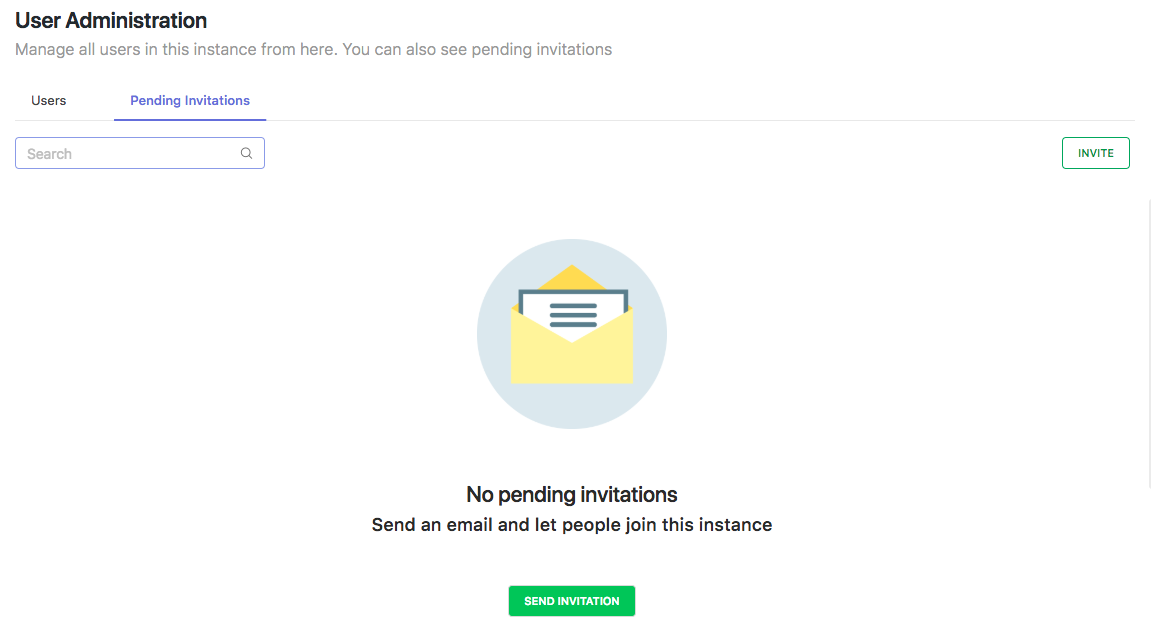The height and width of the screenshot is (631, 1151).
Task: Click the green SEND INVITATION button
Action: click(572, 601)
